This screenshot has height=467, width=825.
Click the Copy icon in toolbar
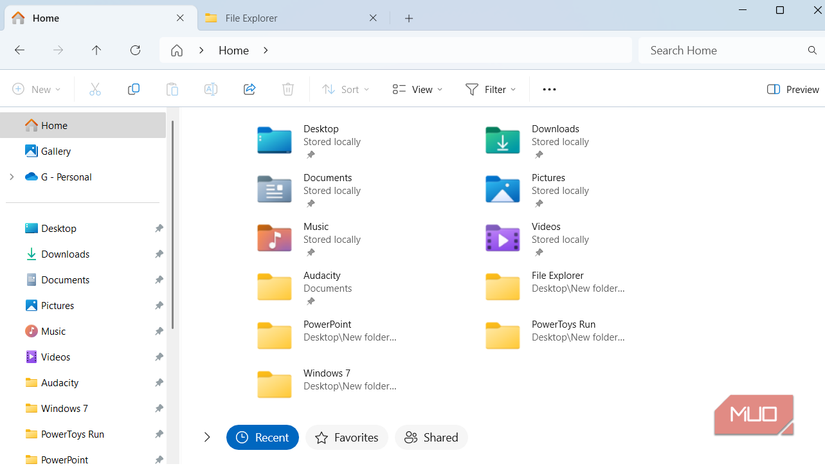(x=133, y=89)
